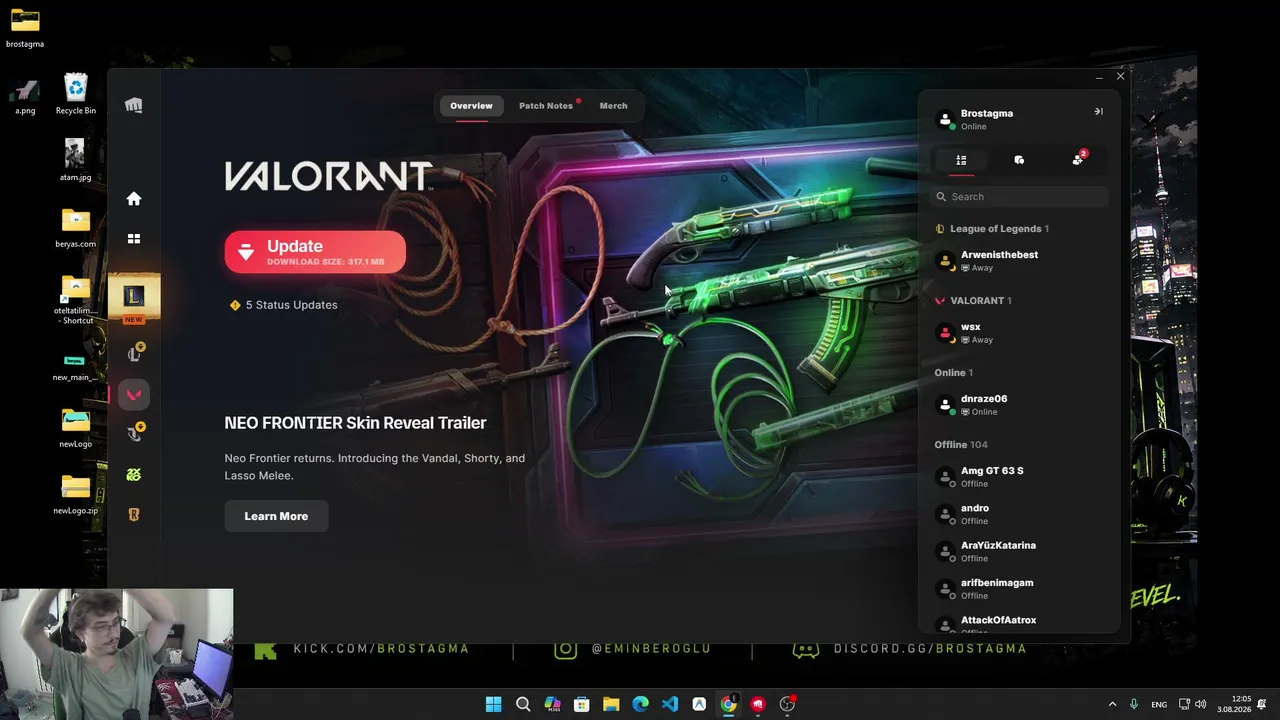
Task: Collapse the Online friends group
Action: [954, 373]
